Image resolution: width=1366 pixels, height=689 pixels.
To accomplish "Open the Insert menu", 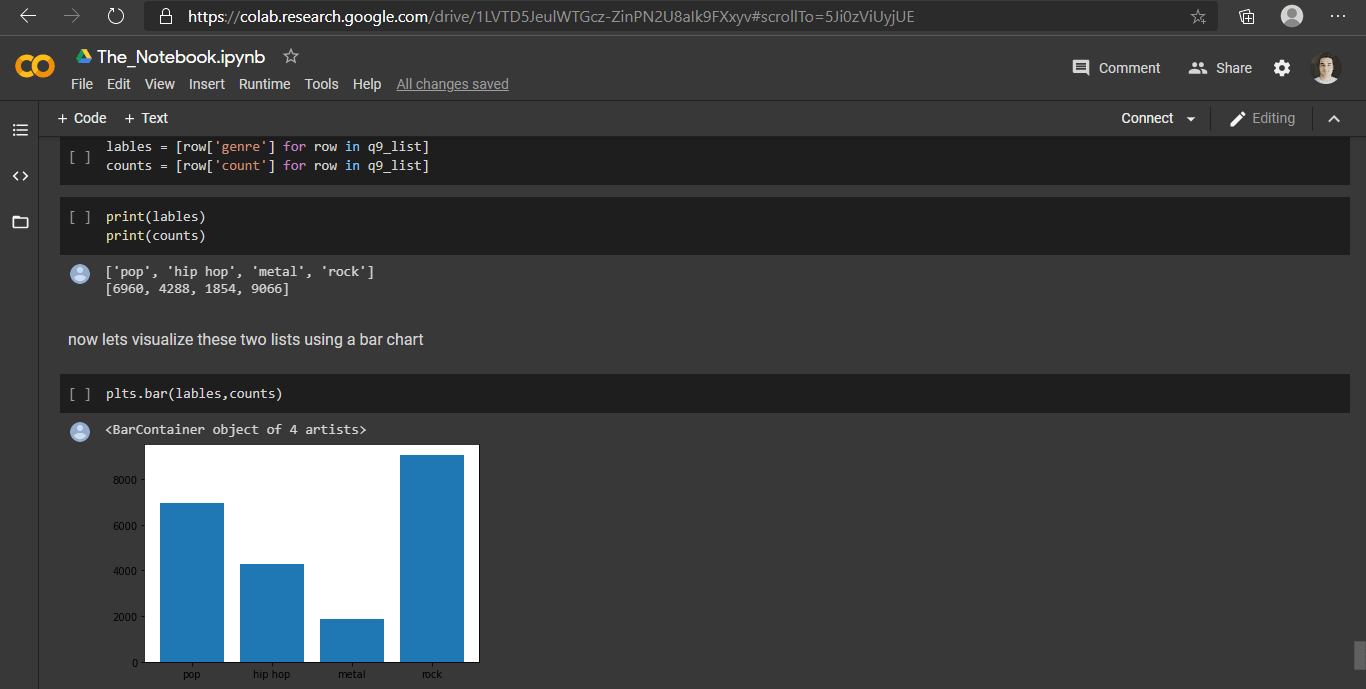I will (x=206, y=84).
